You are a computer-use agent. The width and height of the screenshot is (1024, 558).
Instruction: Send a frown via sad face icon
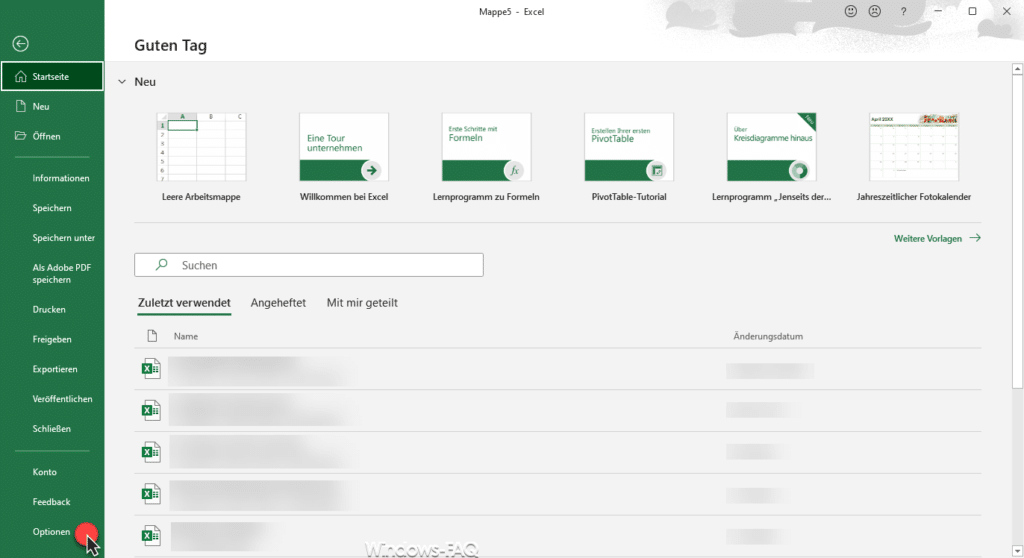(874, 11)
